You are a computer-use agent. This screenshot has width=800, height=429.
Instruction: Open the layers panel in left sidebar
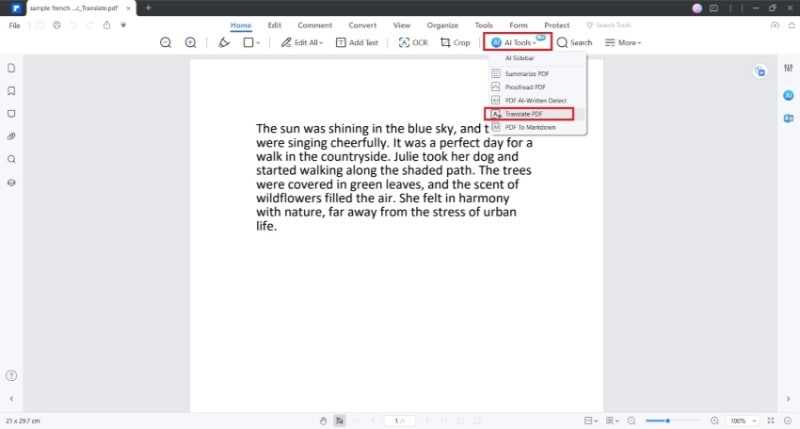[11, 183]
